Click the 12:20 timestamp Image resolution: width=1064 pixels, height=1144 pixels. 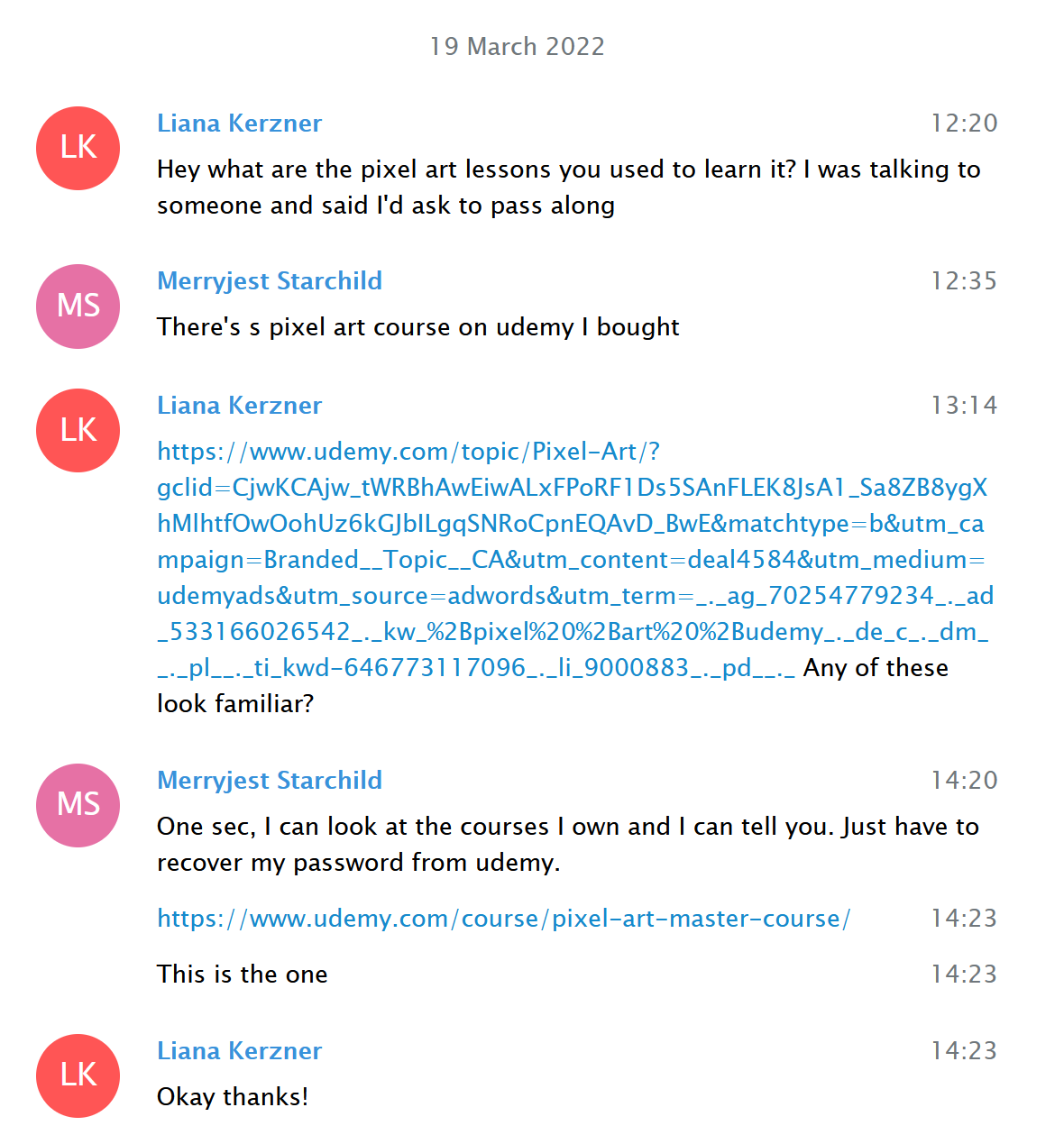coord(964,124)
